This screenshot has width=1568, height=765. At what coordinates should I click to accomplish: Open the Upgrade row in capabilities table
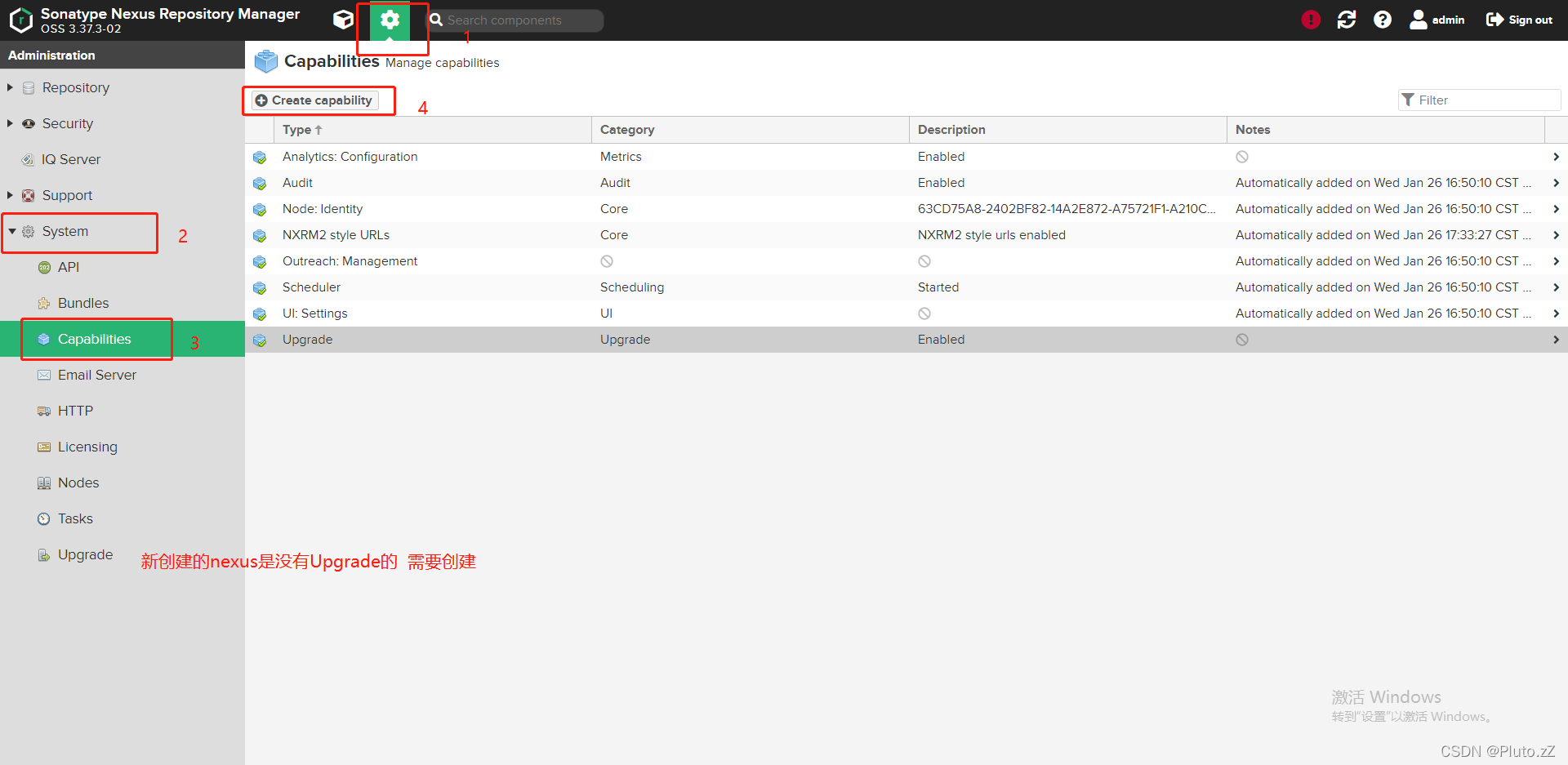[x=906, y=340]
